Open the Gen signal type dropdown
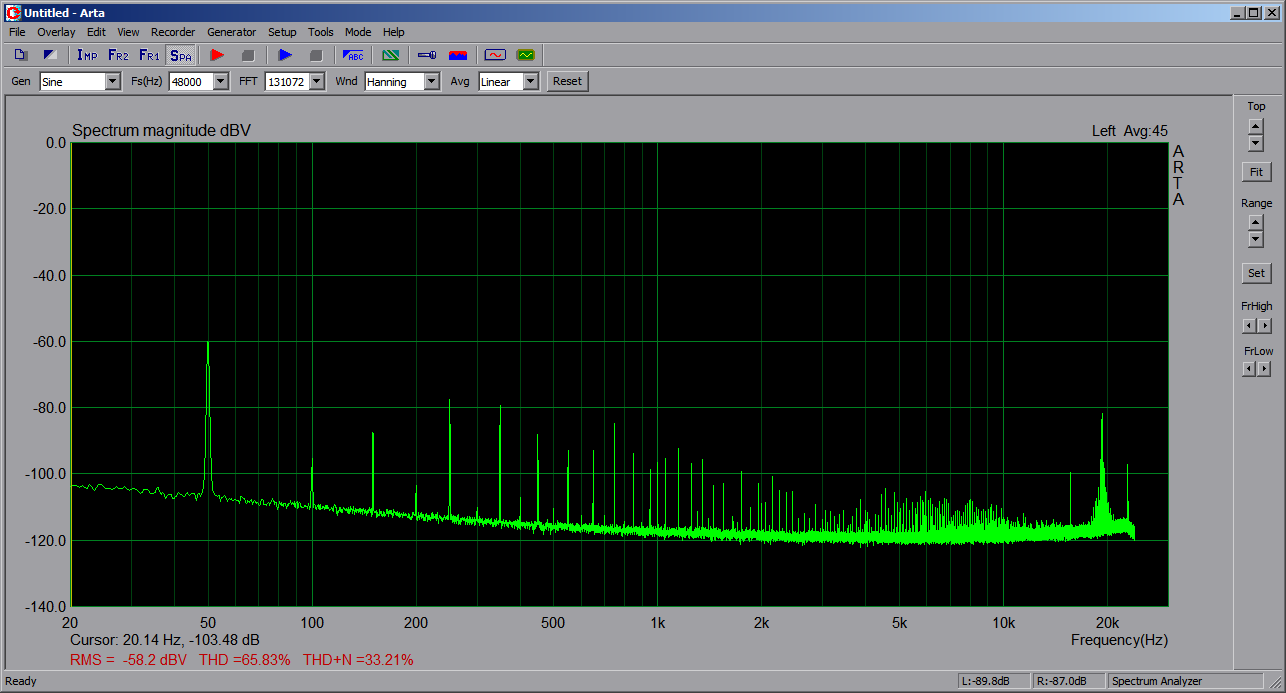The width and height of the screenshot is (1286, 693). point(112,82)
